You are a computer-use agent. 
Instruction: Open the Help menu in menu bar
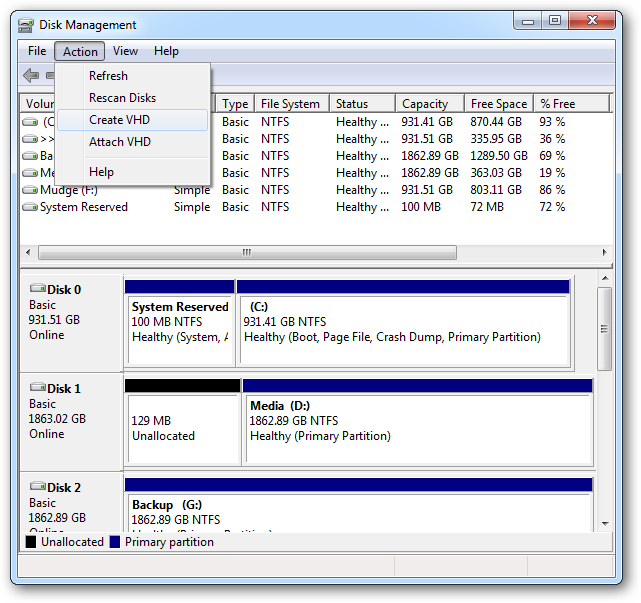pyautogui.click(x=166, y=51)
